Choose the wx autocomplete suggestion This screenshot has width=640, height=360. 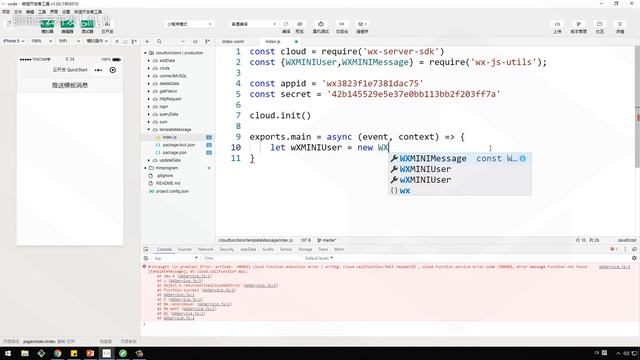[x=460, y=190]
